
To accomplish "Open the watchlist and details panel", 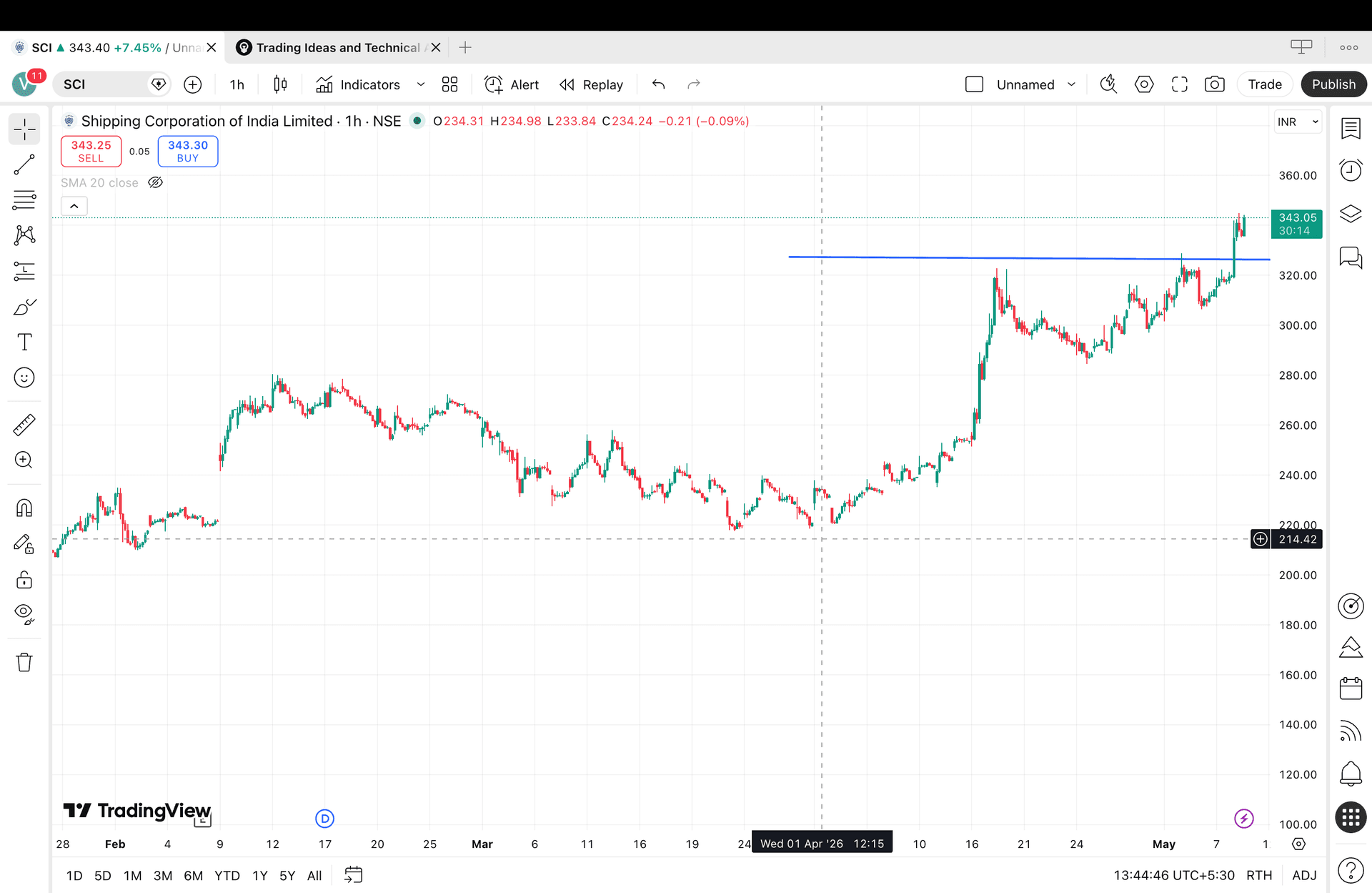I will [1351, 129].
